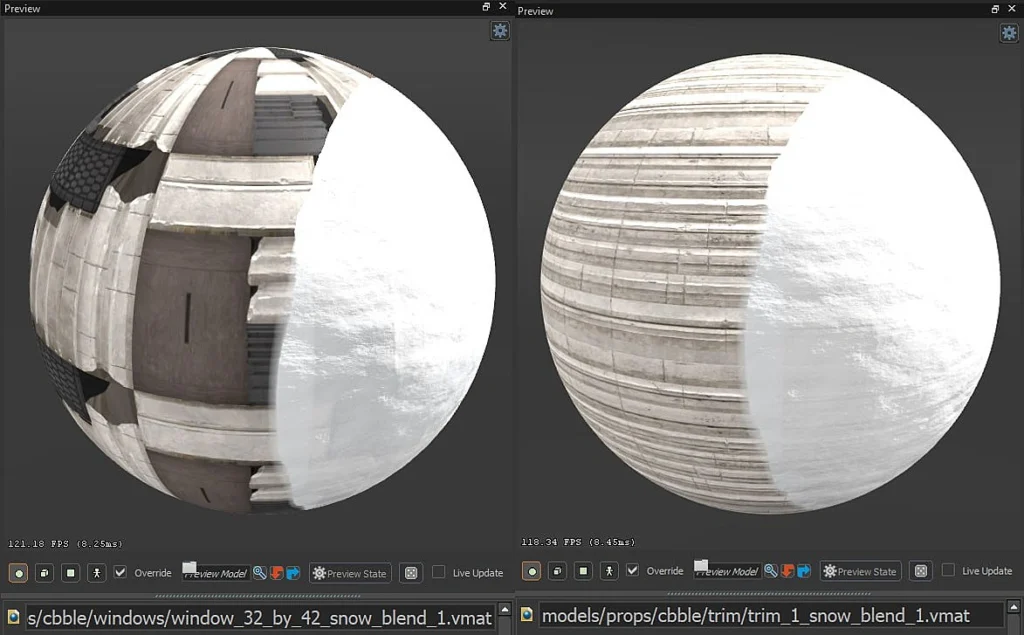Select human figure preview in right panel

(608, 571)
